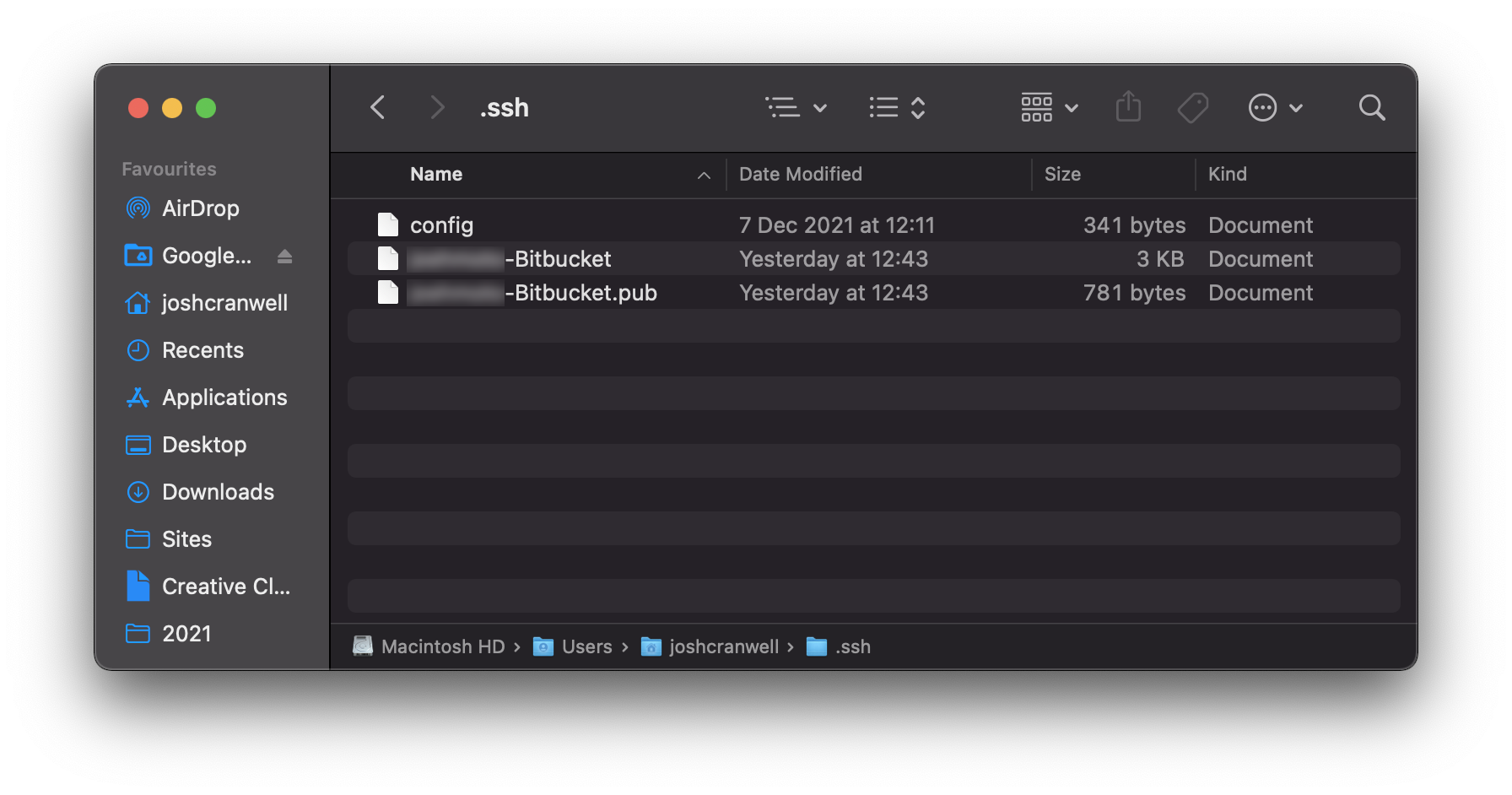Screen dimensions: 1512x795
Task: Open Downloads in the sidebar
Action: coord(218,492)
